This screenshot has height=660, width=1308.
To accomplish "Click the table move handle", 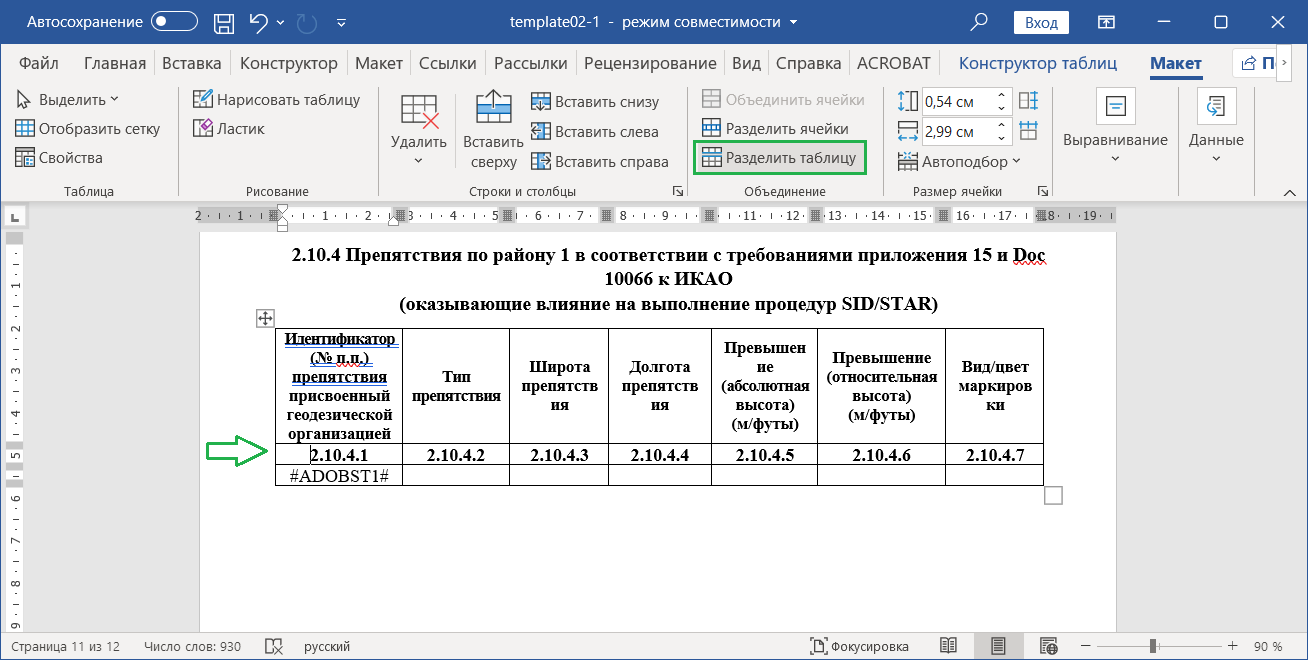I will tap(265, 318).
